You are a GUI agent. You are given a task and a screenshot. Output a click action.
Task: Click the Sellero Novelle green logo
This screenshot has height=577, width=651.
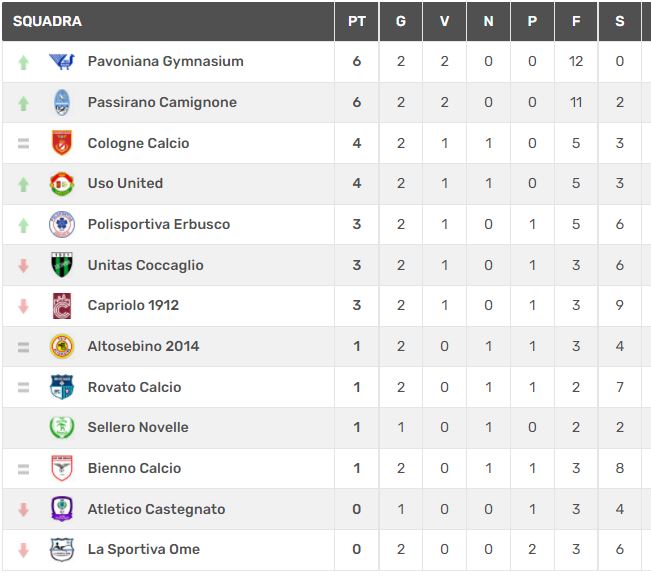coord(62,427)
